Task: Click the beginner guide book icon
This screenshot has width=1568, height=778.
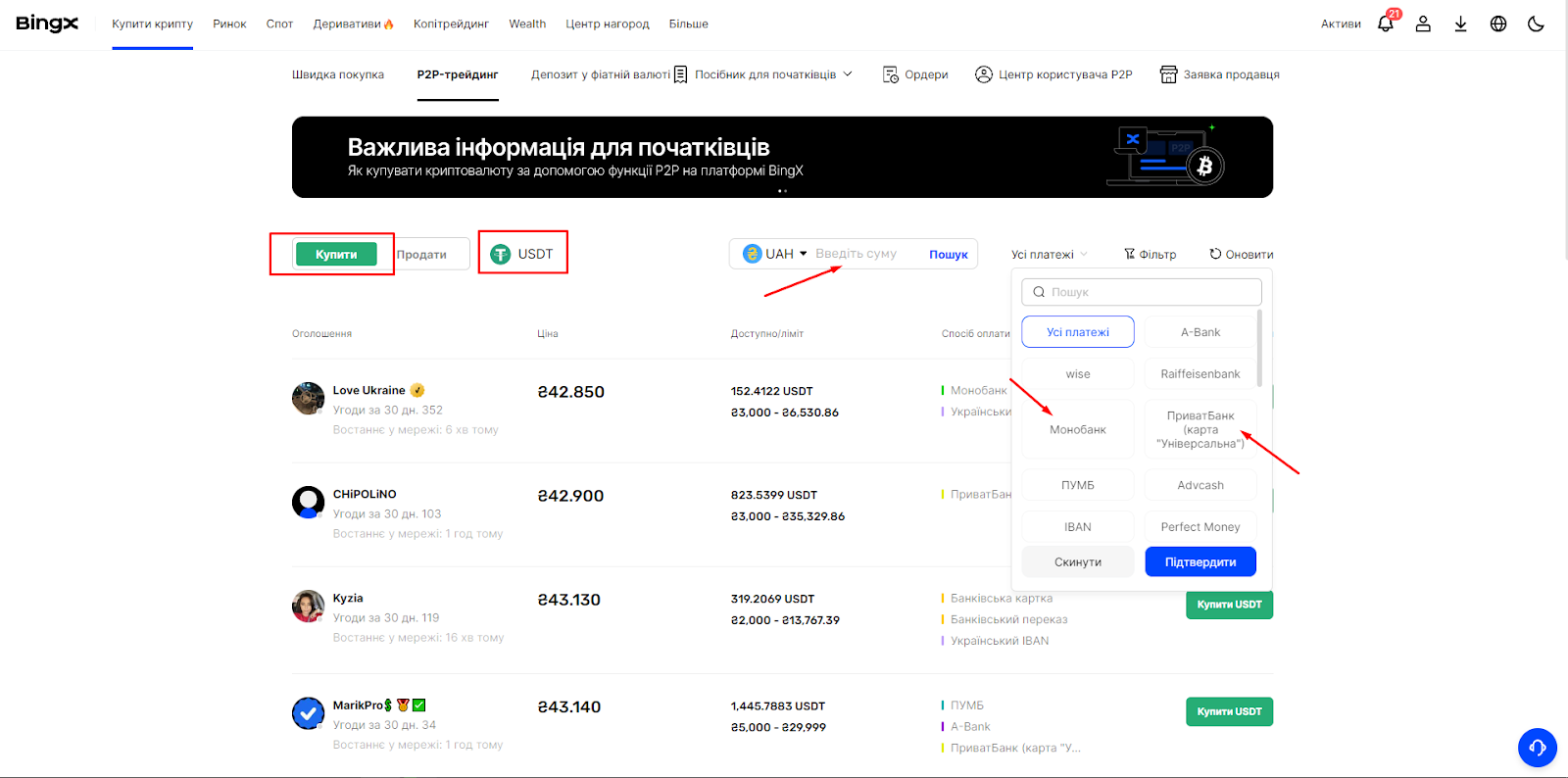Action: tap(680, 74)
